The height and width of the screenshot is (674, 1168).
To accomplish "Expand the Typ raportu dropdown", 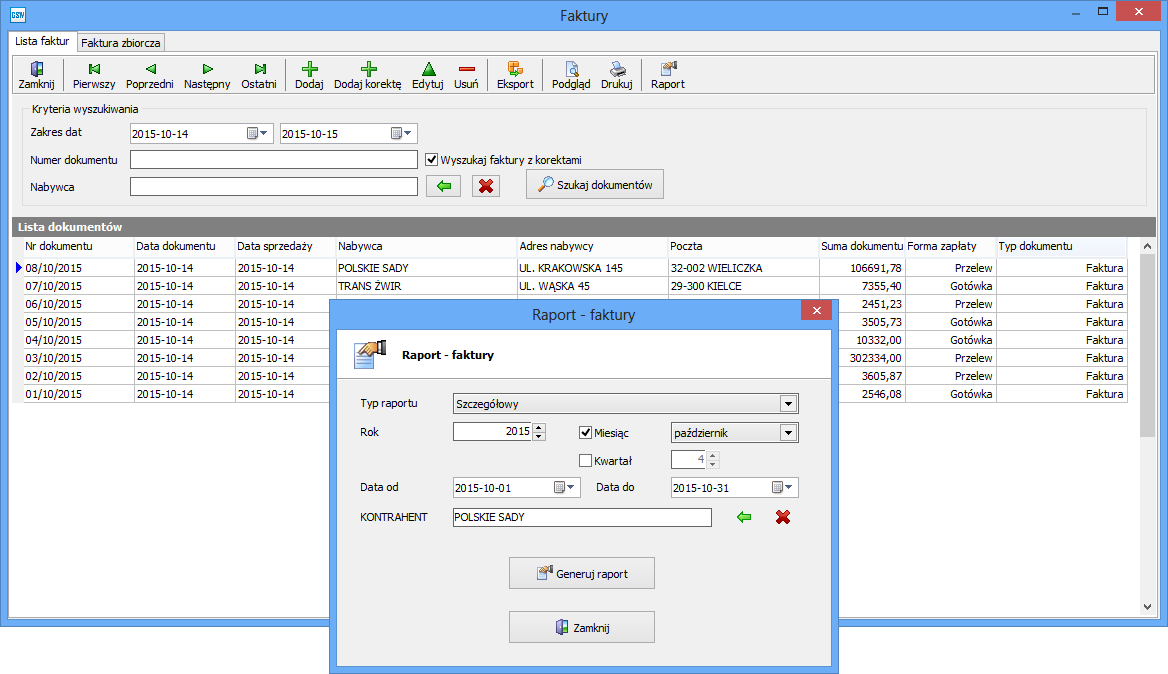I will 789,404.
